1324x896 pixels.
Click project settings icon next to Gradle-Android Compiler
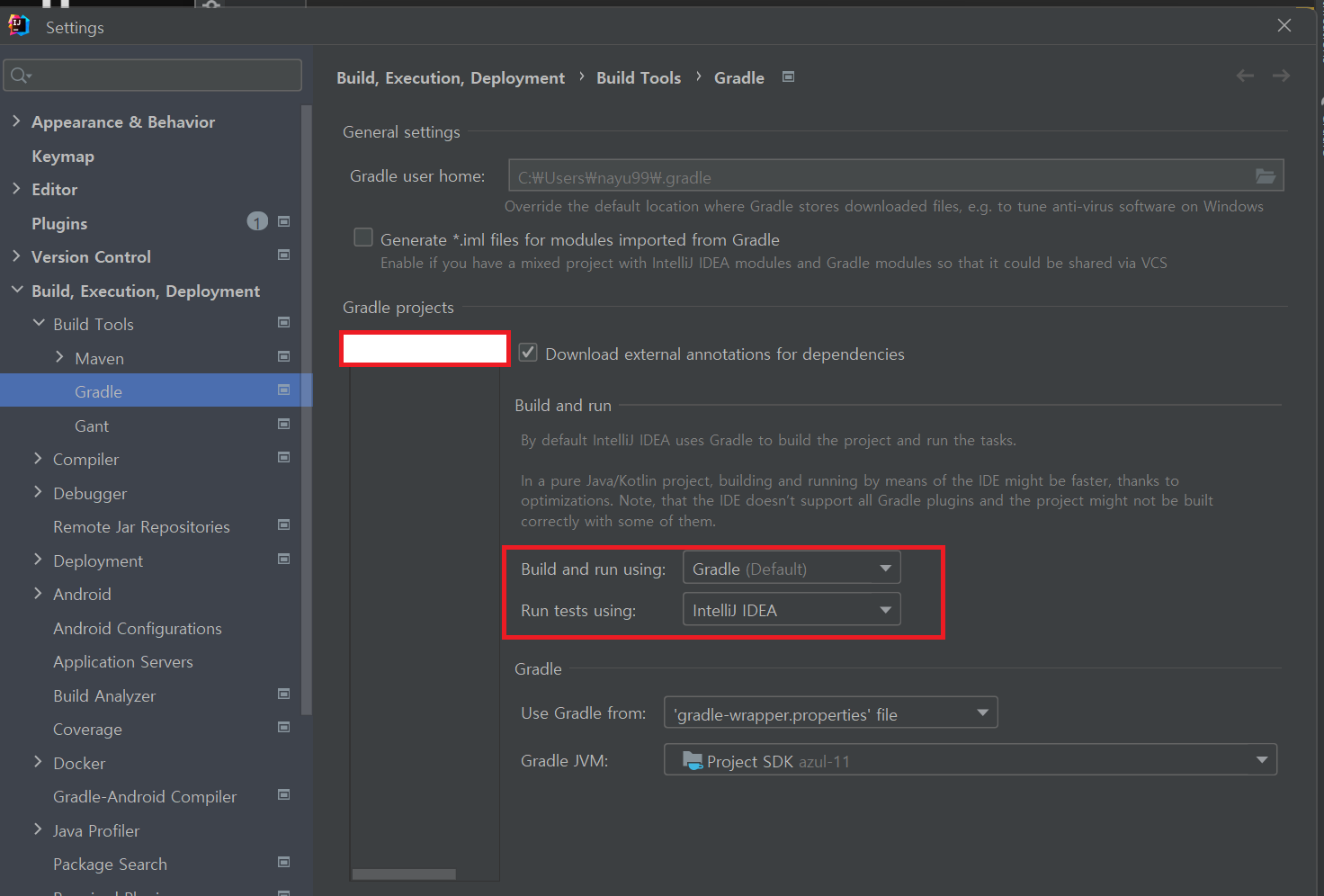click(x=284, y=795)
